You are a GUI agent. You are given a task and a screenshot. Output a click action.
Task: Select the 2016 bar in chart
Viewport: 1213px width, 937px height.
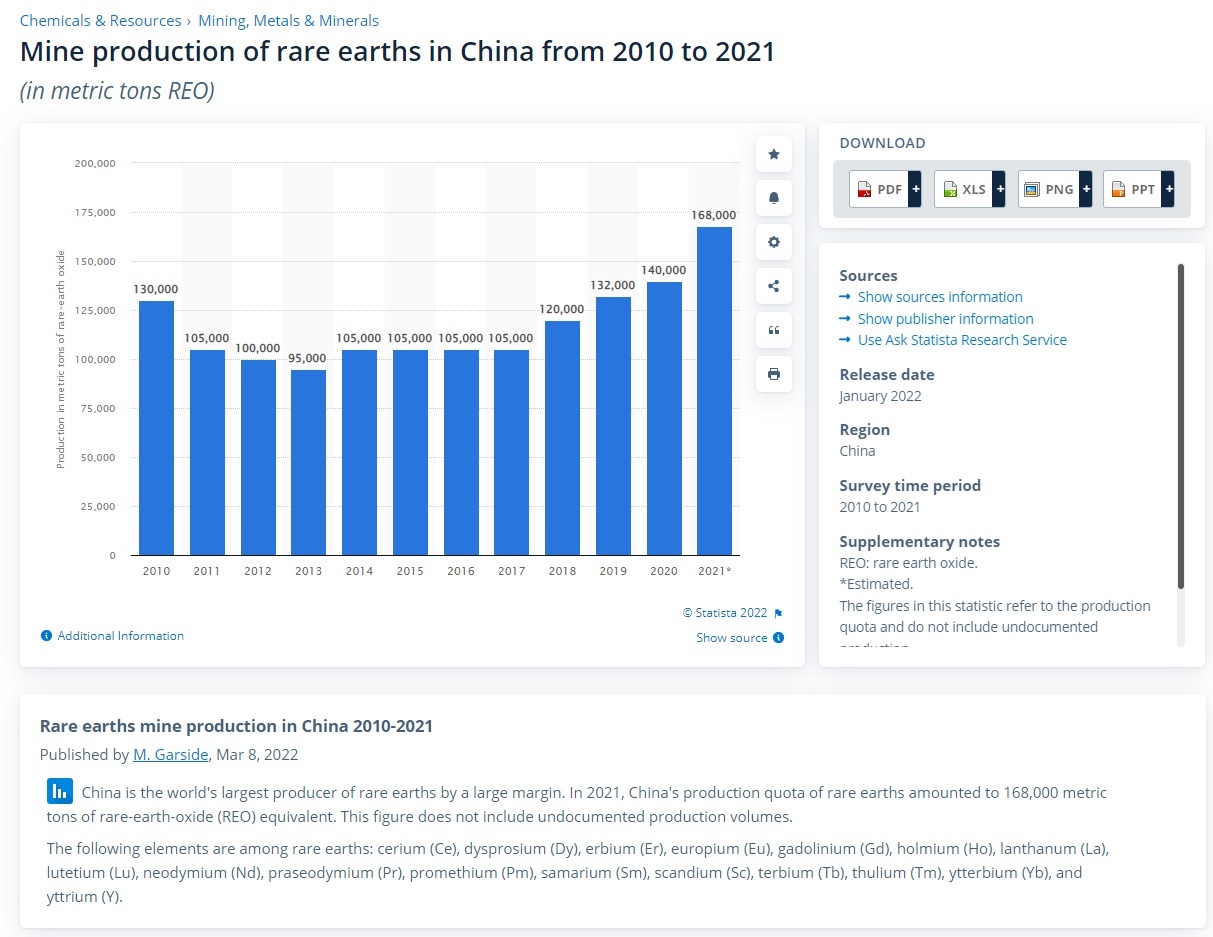click(461, 452)
